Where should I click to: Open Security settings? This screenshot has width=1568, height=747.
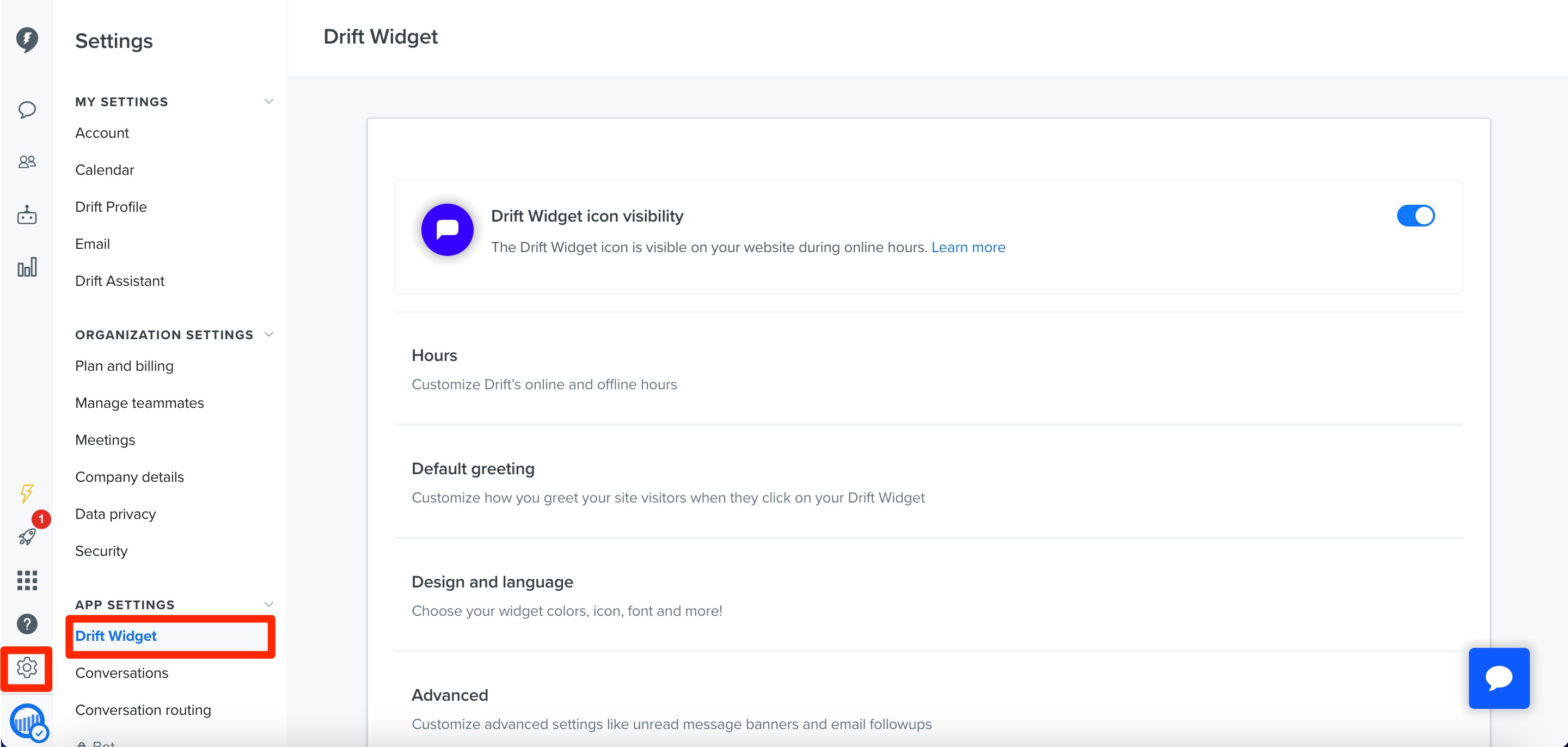tap(102, 552)
